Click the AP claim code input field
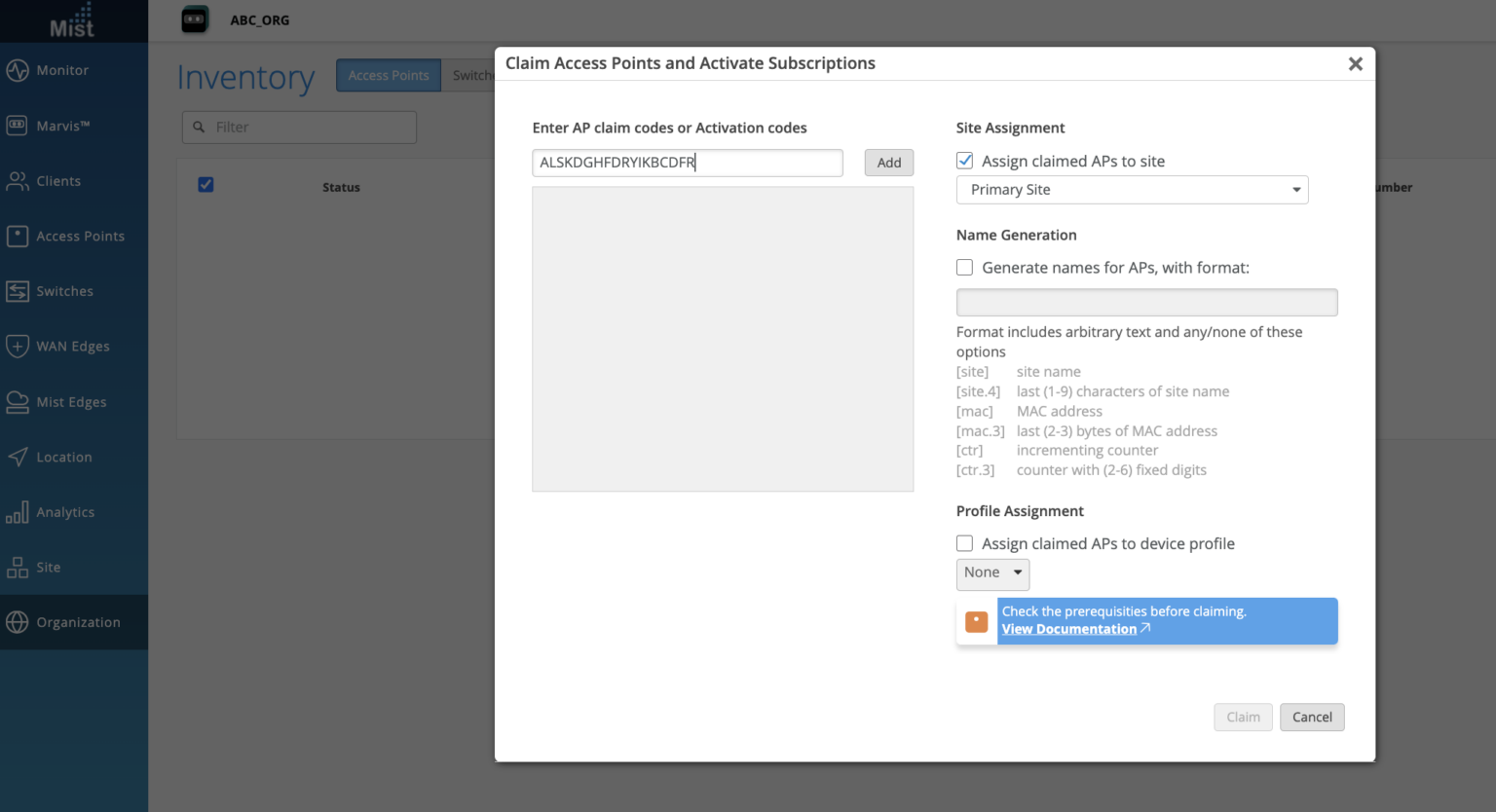The image size is (1496, 812). pyautogui.click(x=687, y=163)
